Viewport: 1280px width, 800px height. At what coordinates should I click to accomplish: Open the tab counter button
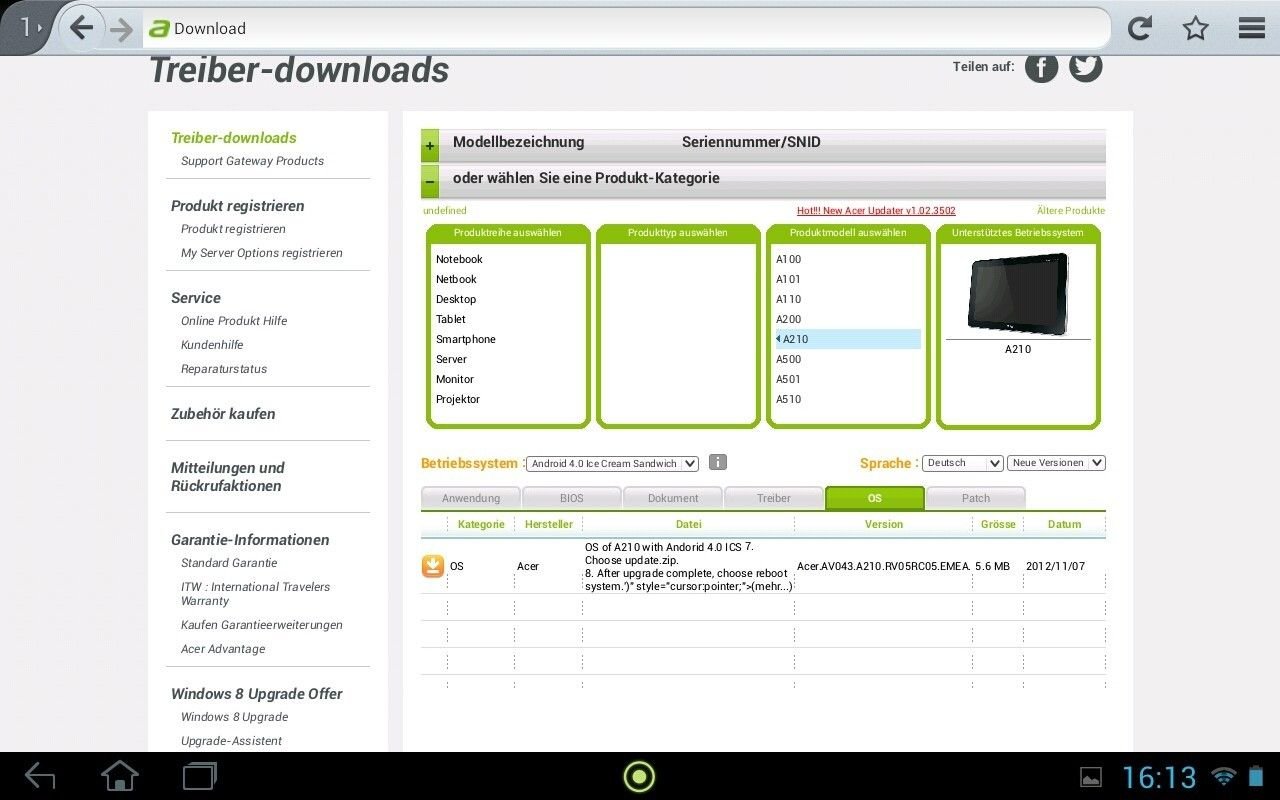click(28, 28)
